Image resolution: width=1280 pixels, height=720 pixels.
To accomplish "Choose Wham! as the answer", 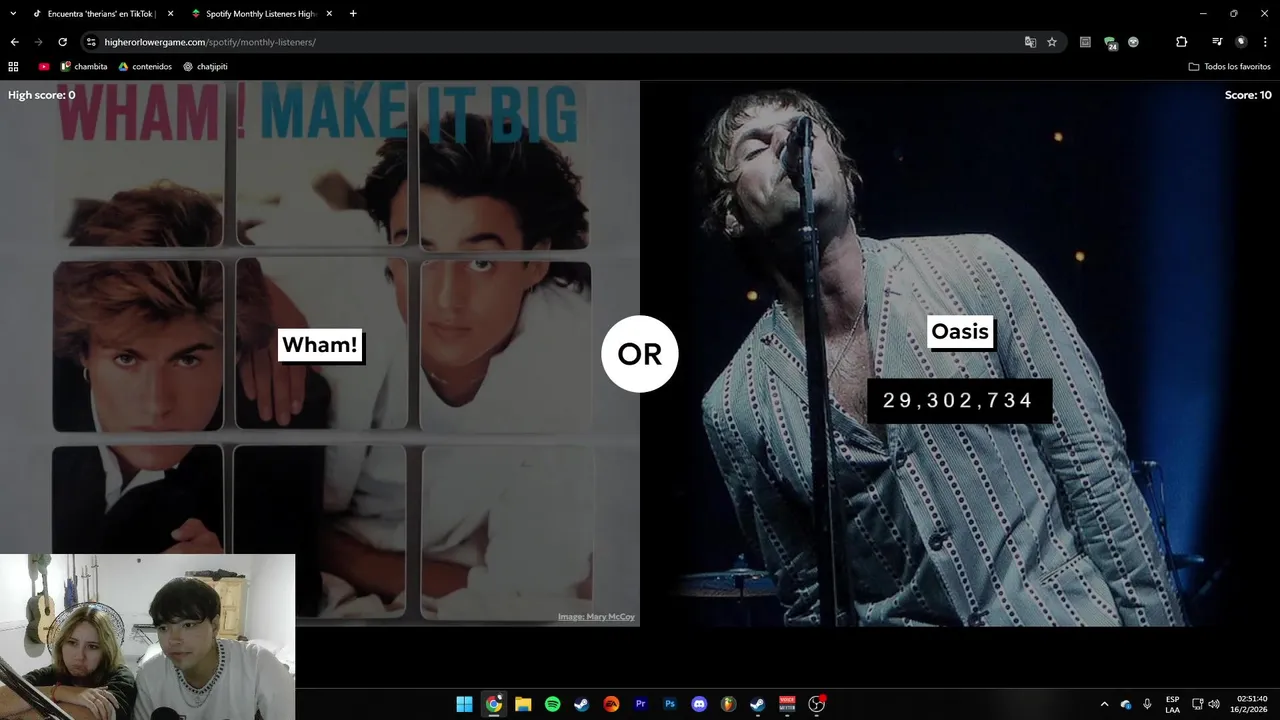I will click(320, 345).
